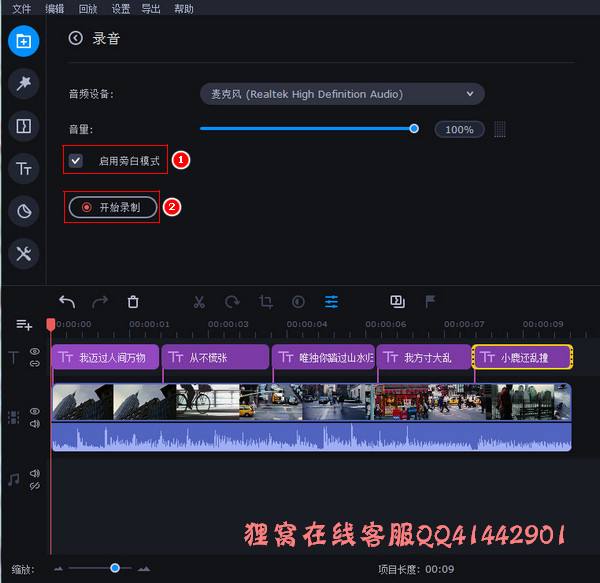Click the Redo arrow in timeline toolbar

tap(100, 302)
